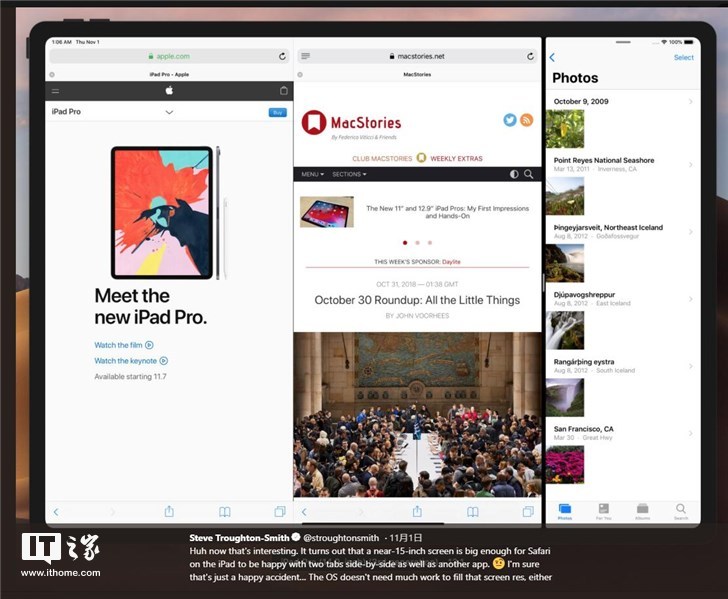
Task: Switch to the For You tab
Action: coord(604,511)
